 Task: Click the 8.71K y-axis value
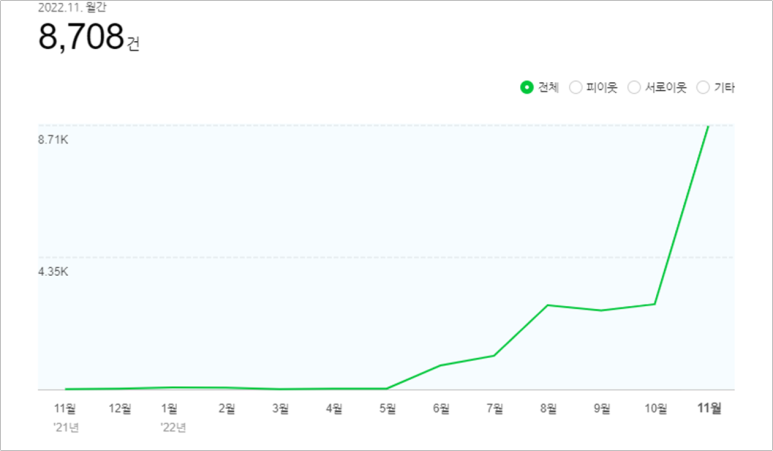click(x=53, y=140)
